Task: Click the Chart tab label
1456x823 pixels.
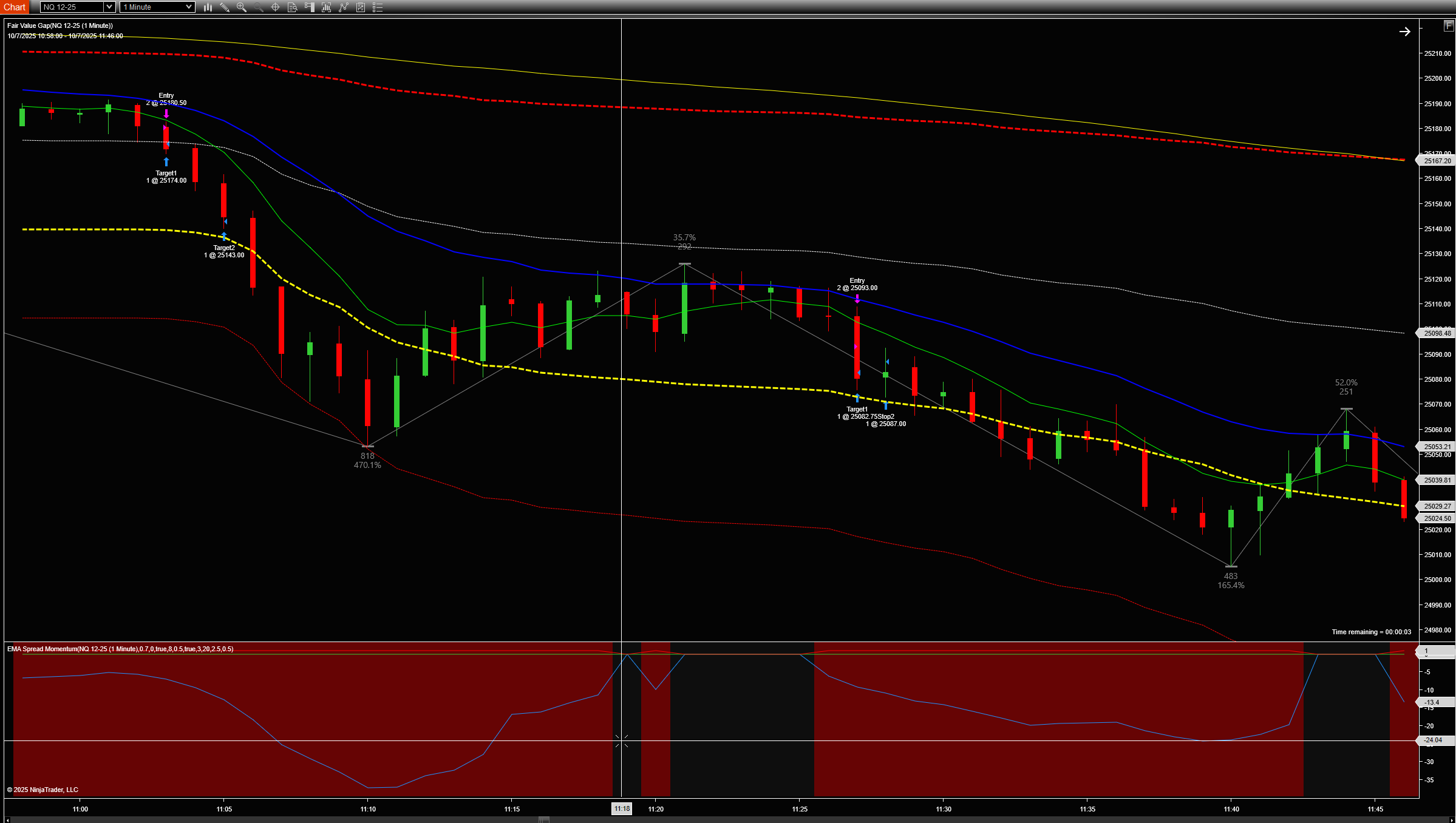Action: pyautogui.click(x=14, y=7)
